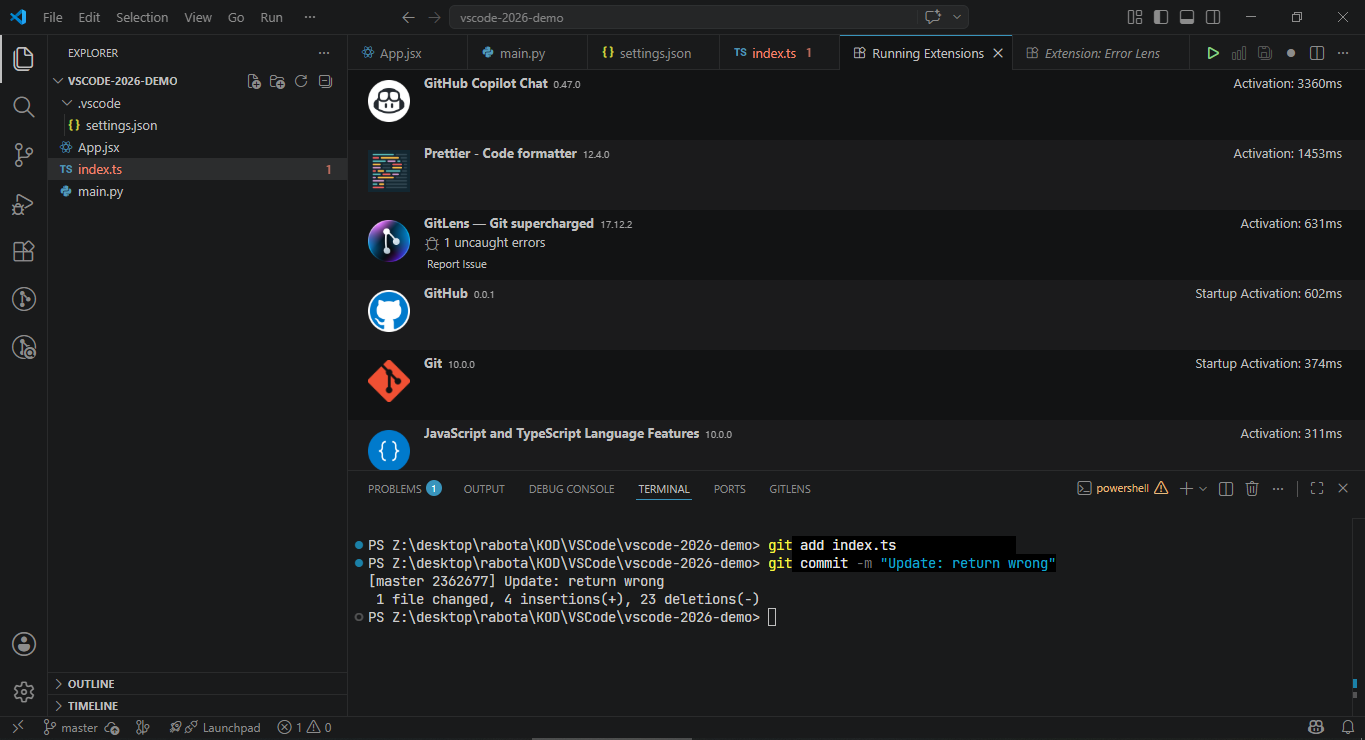The image size is (1365, 740).
Task: Open the Customize Layout control
Action: point(1135,17)
